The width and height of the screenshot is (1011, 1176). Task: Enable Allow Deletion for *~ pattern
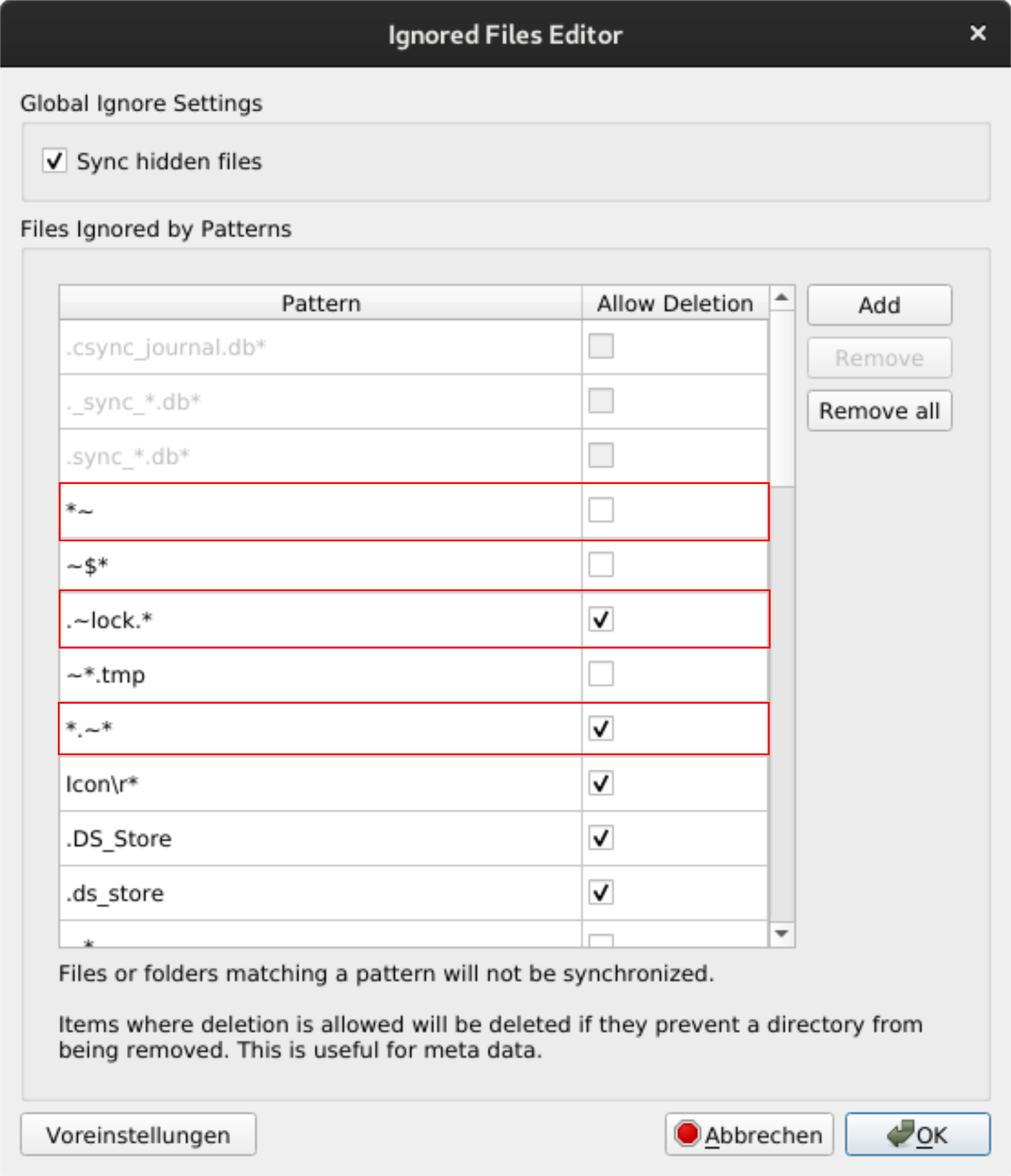click(x=601, y=510)
